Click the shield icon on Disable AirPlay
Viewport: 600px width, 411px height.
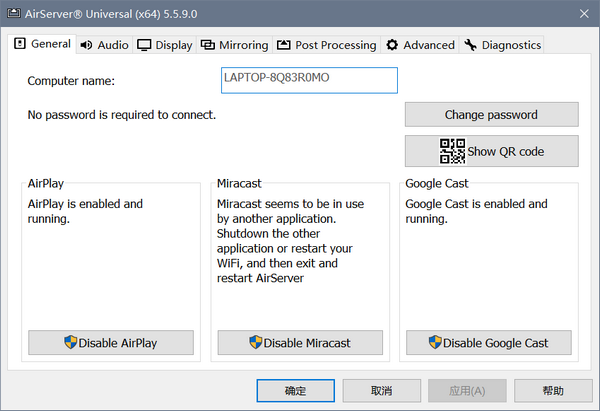(x=70, y=343)
